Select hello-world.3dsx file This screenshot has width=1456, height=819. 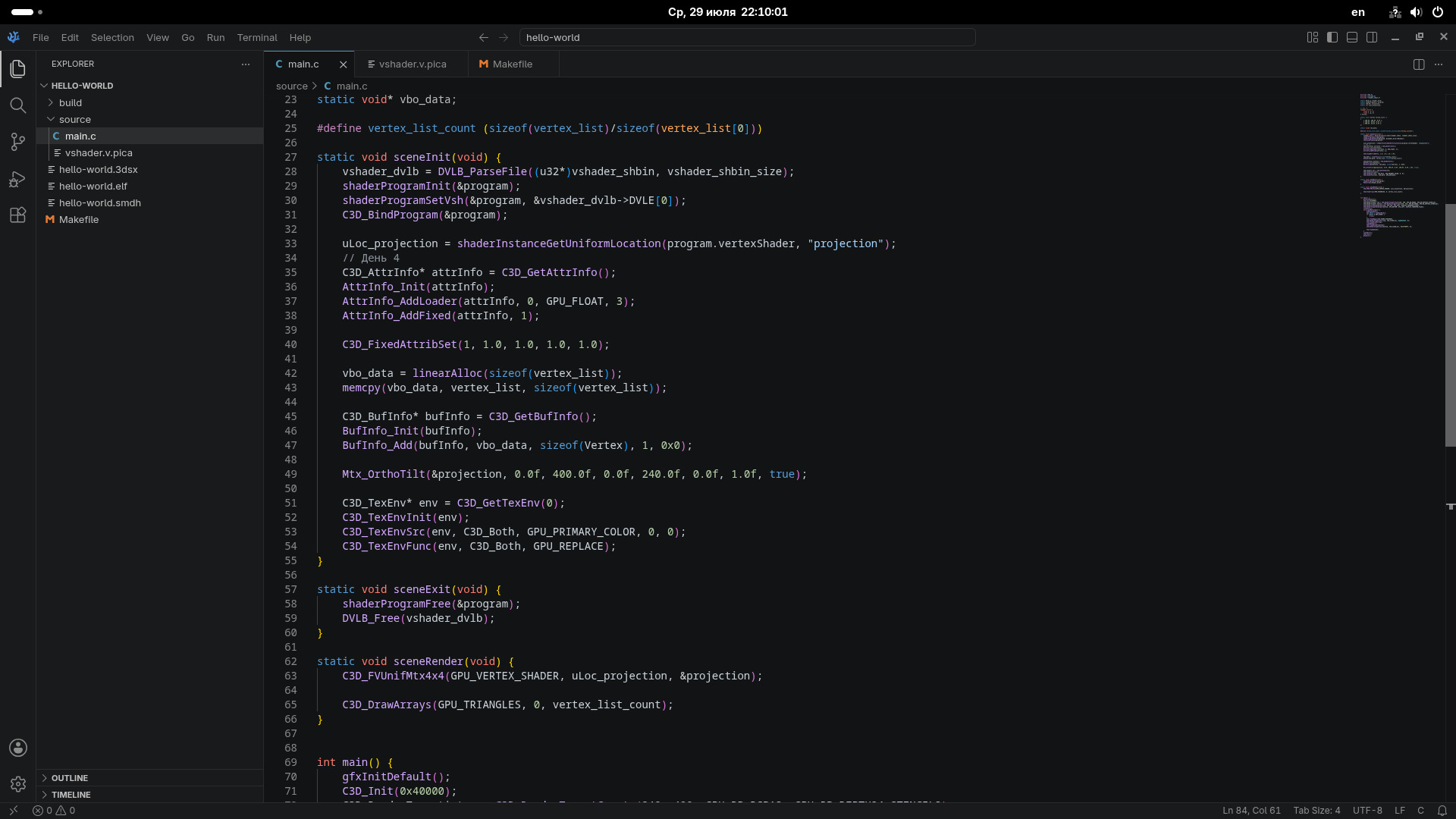(150, 169)
